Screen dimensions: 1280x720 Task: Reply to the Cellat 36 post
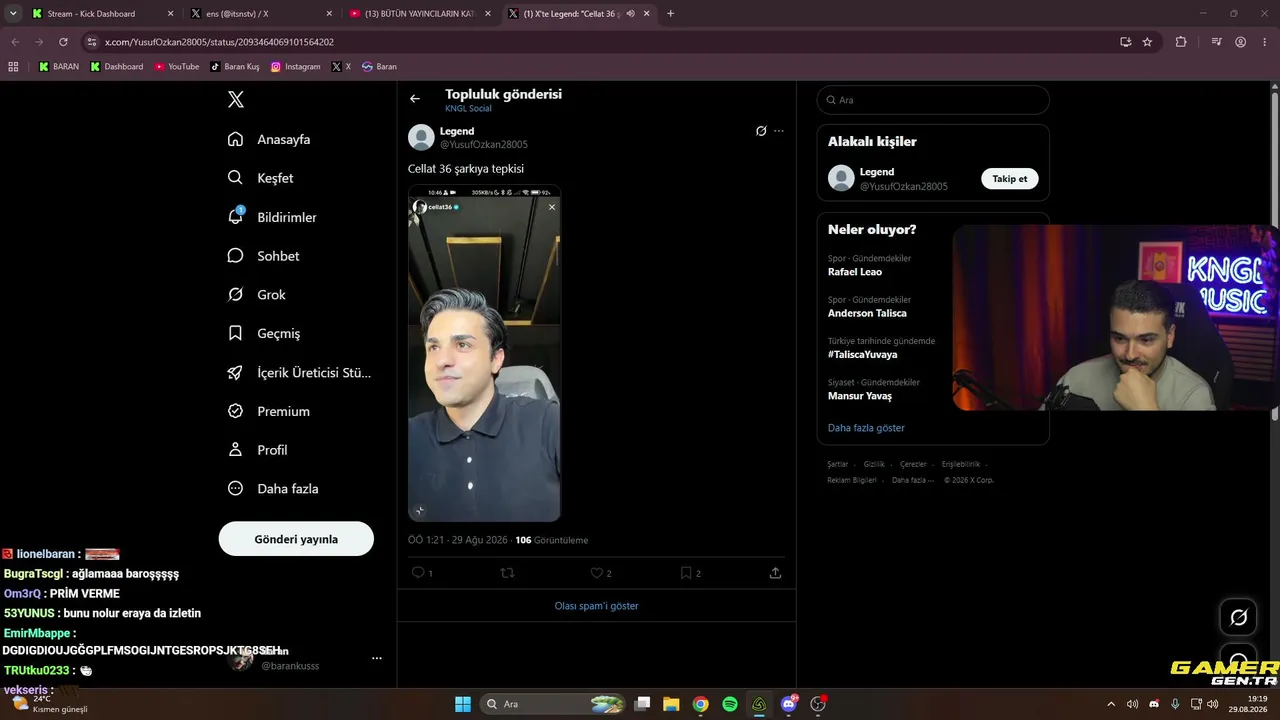pos(418,573)
